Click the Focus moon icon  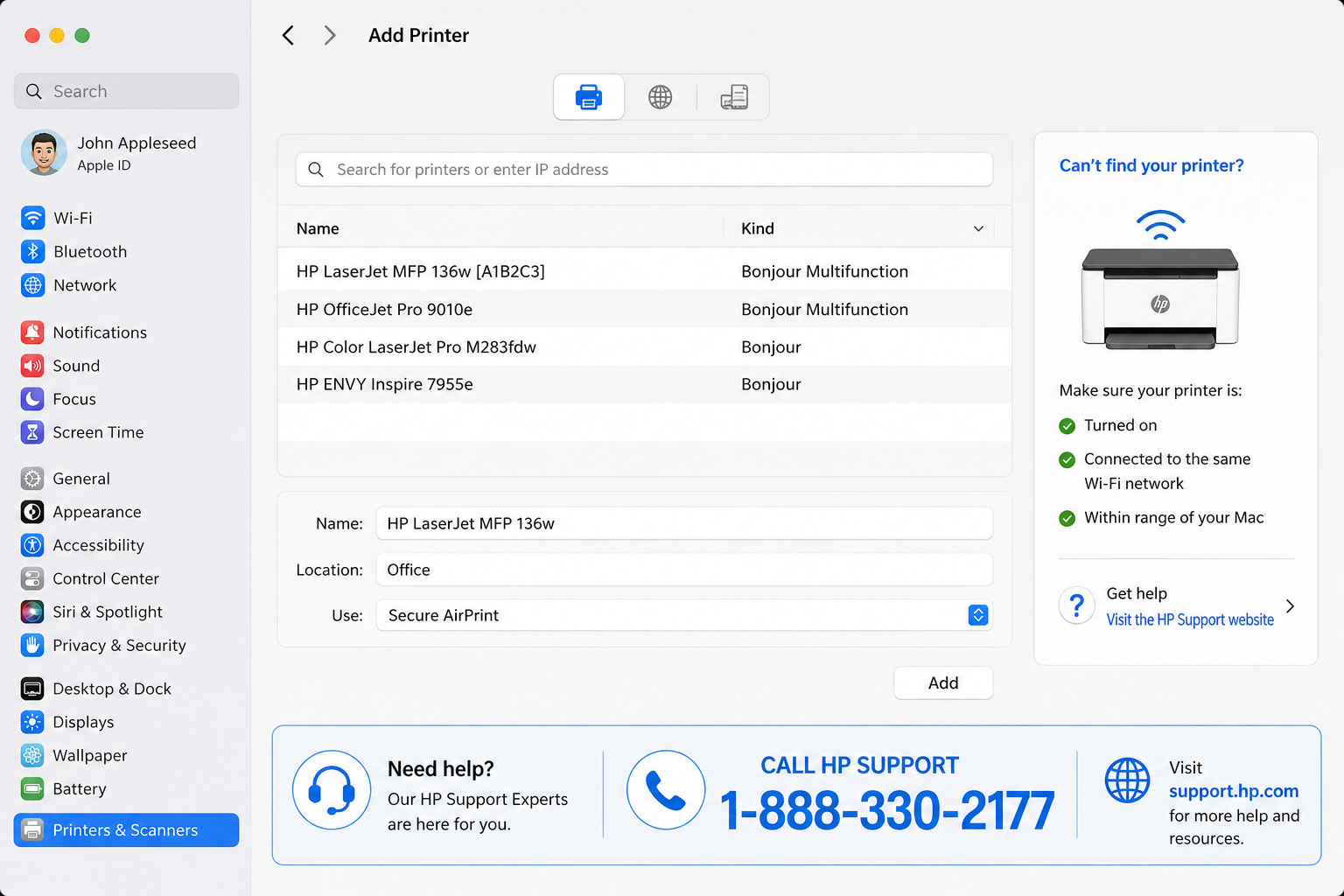pyautogui.click(x=32, y=399)
